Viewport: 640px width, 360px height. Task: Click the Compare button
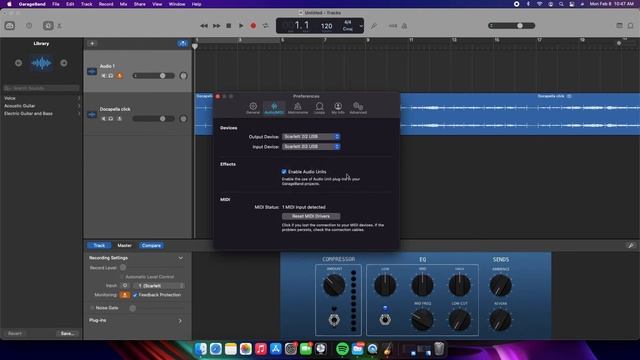151,245
